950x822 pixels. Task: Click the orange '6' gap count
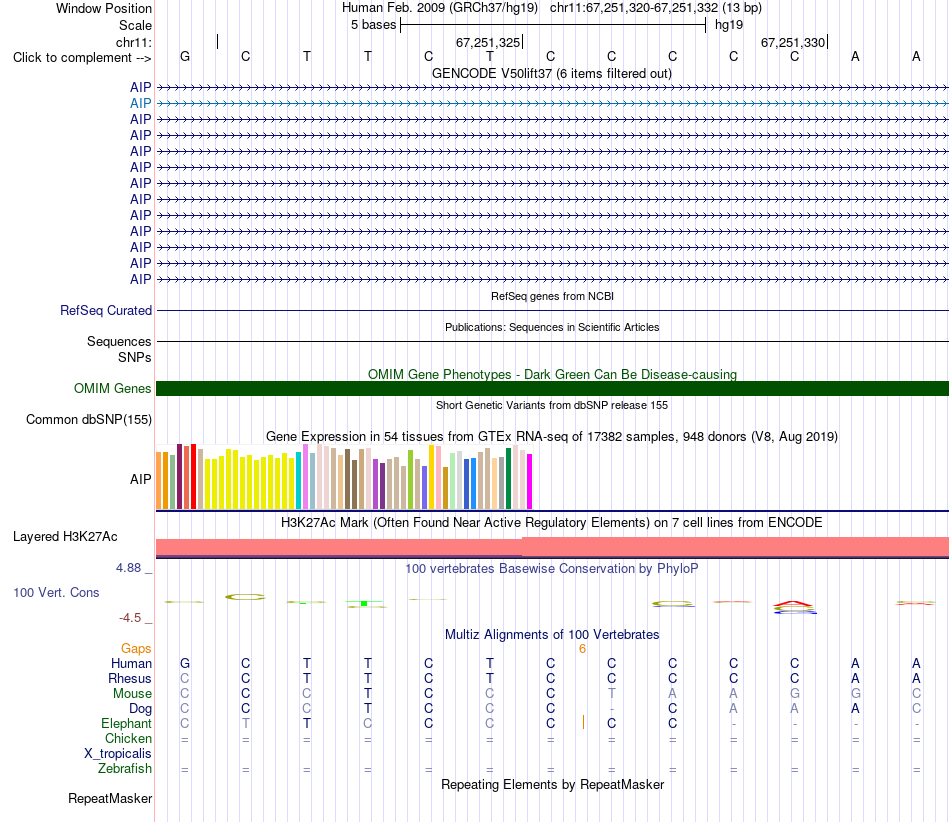(x=582, y=649)
